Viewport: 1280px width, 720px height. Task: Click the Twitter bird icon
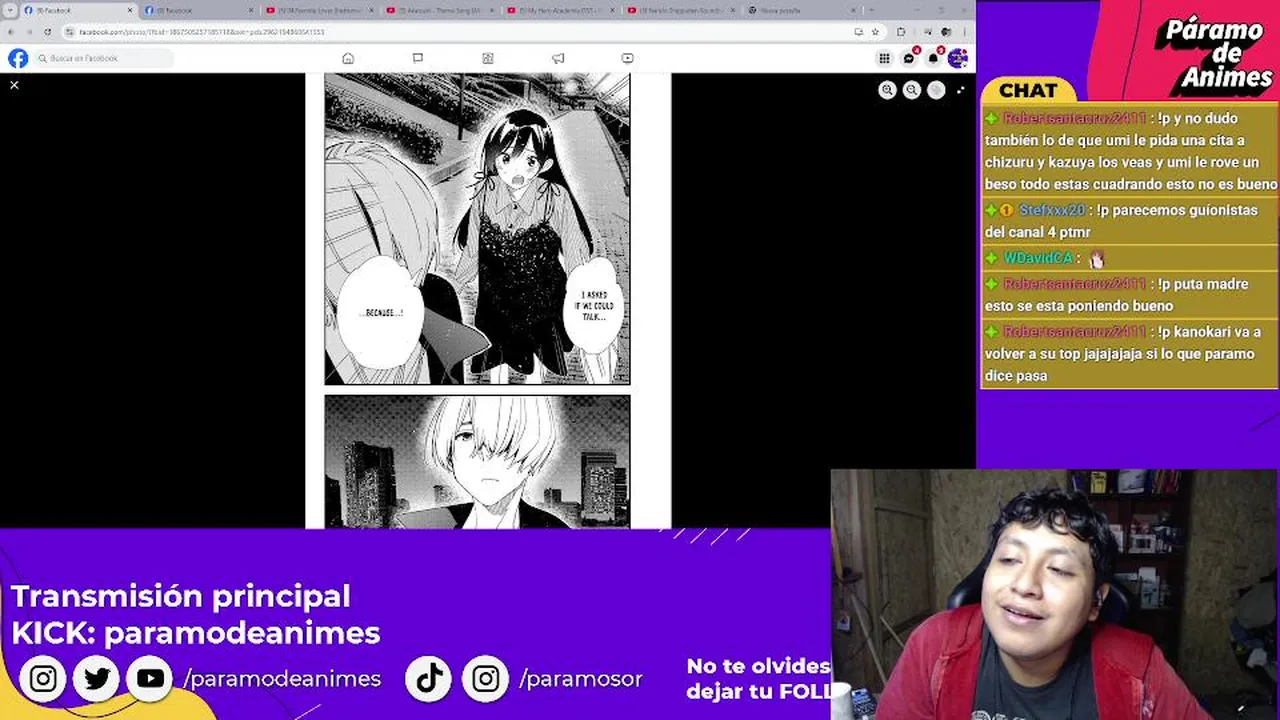[97, 679]
